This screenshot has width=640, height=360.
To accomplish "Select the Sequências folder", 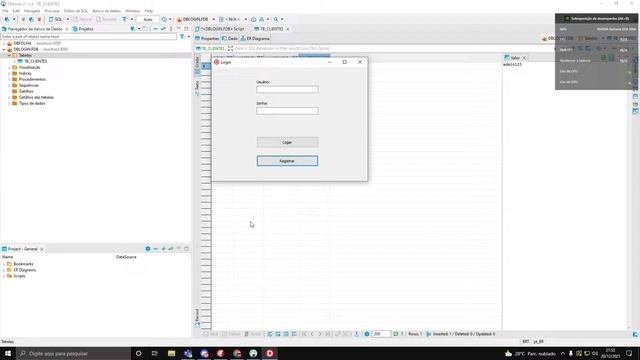I will (29, 85).
